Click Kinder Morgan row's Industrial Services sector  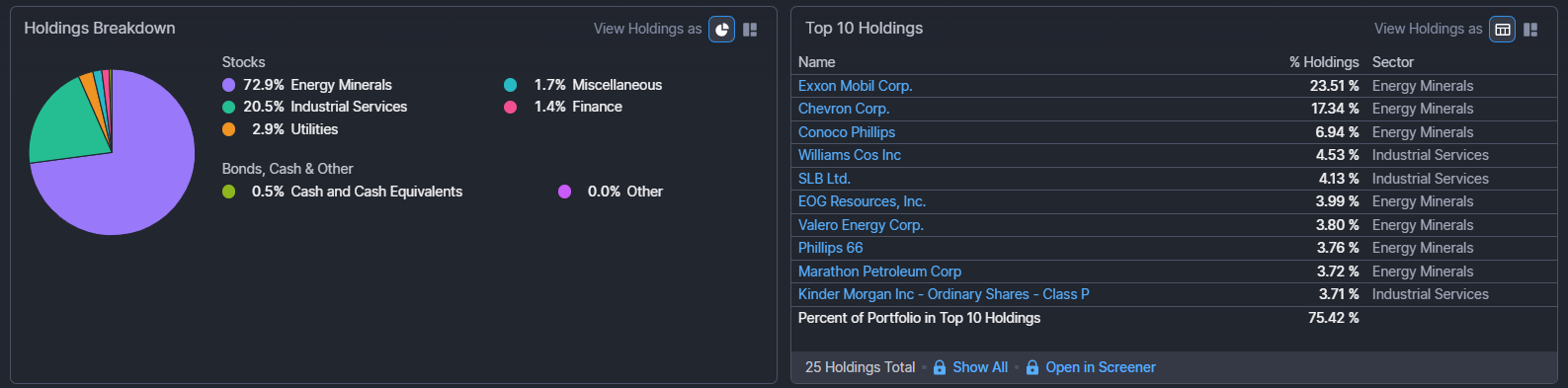pyautogui.click(x=1431, y=294)
